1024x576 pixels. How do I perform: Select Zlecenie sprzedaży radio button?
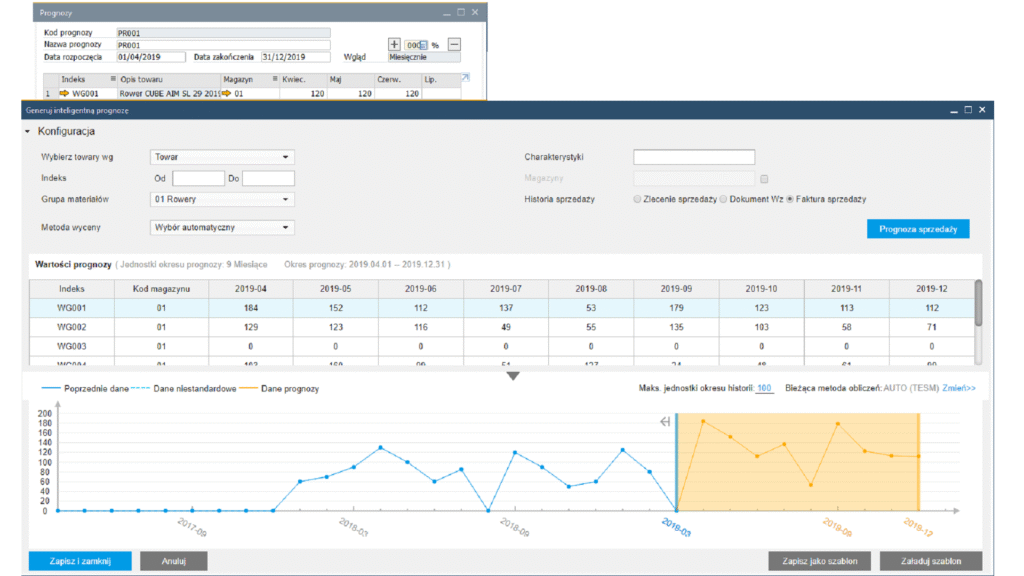(637, 199)
